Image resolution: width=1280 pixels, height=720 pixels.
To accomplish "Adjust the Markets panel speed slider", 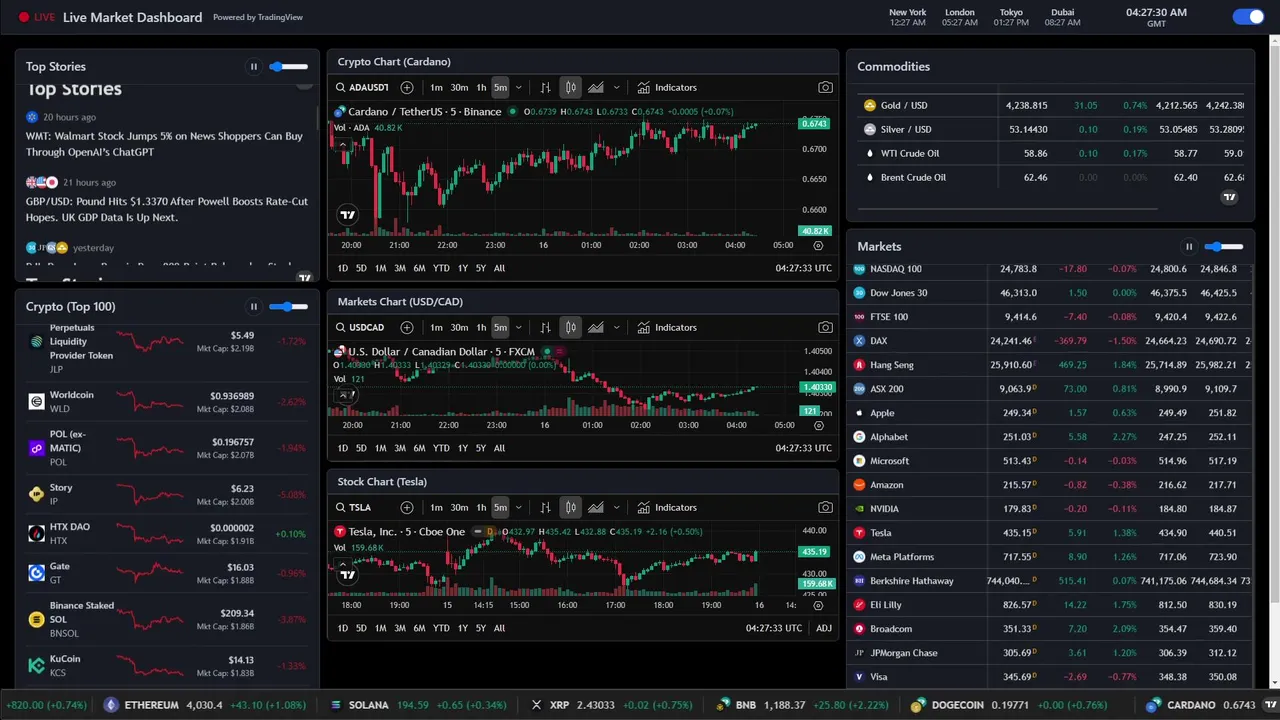I will [x=1224, y=247].
